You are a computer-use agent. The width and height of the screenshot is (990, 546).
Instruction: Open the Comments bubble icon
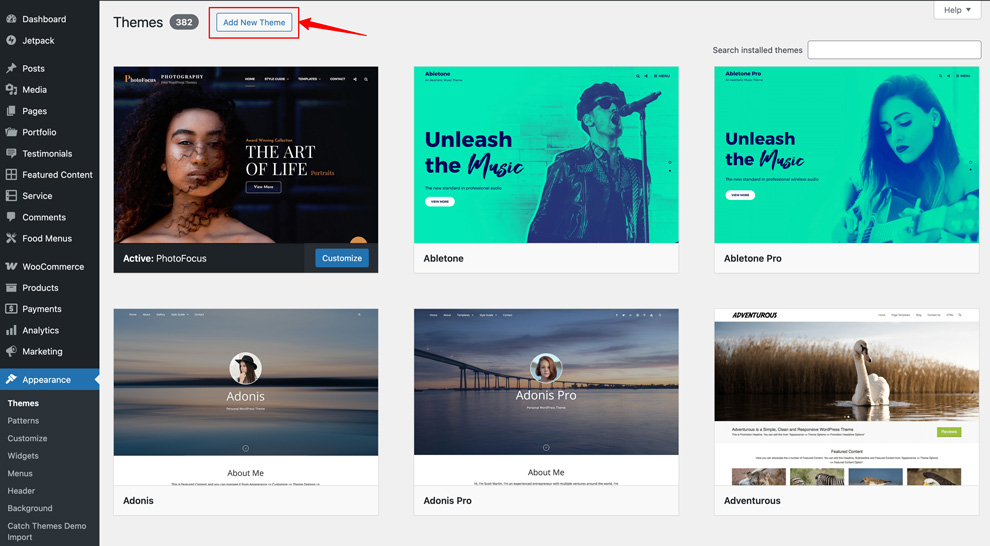tap(11, 217)
